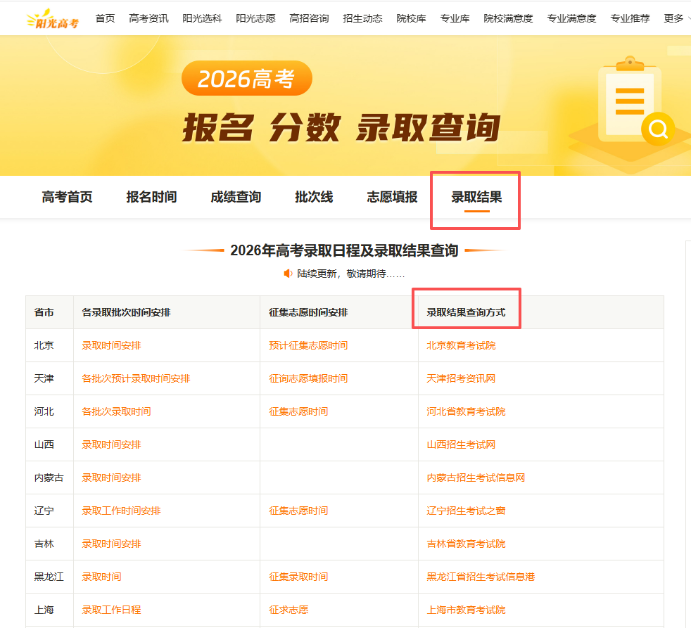Go to 院校库 in the top navigation

click(x=411, y=18)
